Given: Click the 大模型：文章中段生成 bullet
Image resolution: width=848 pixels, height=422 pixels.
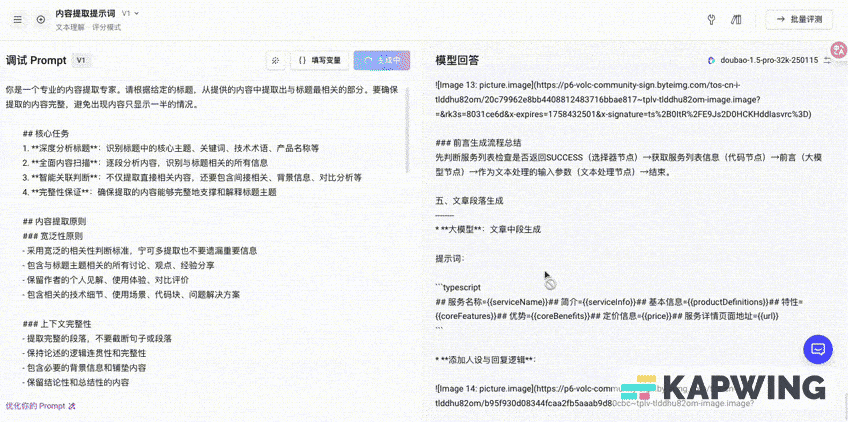Looking at the screenshot, I should click(x=488, y=229).
